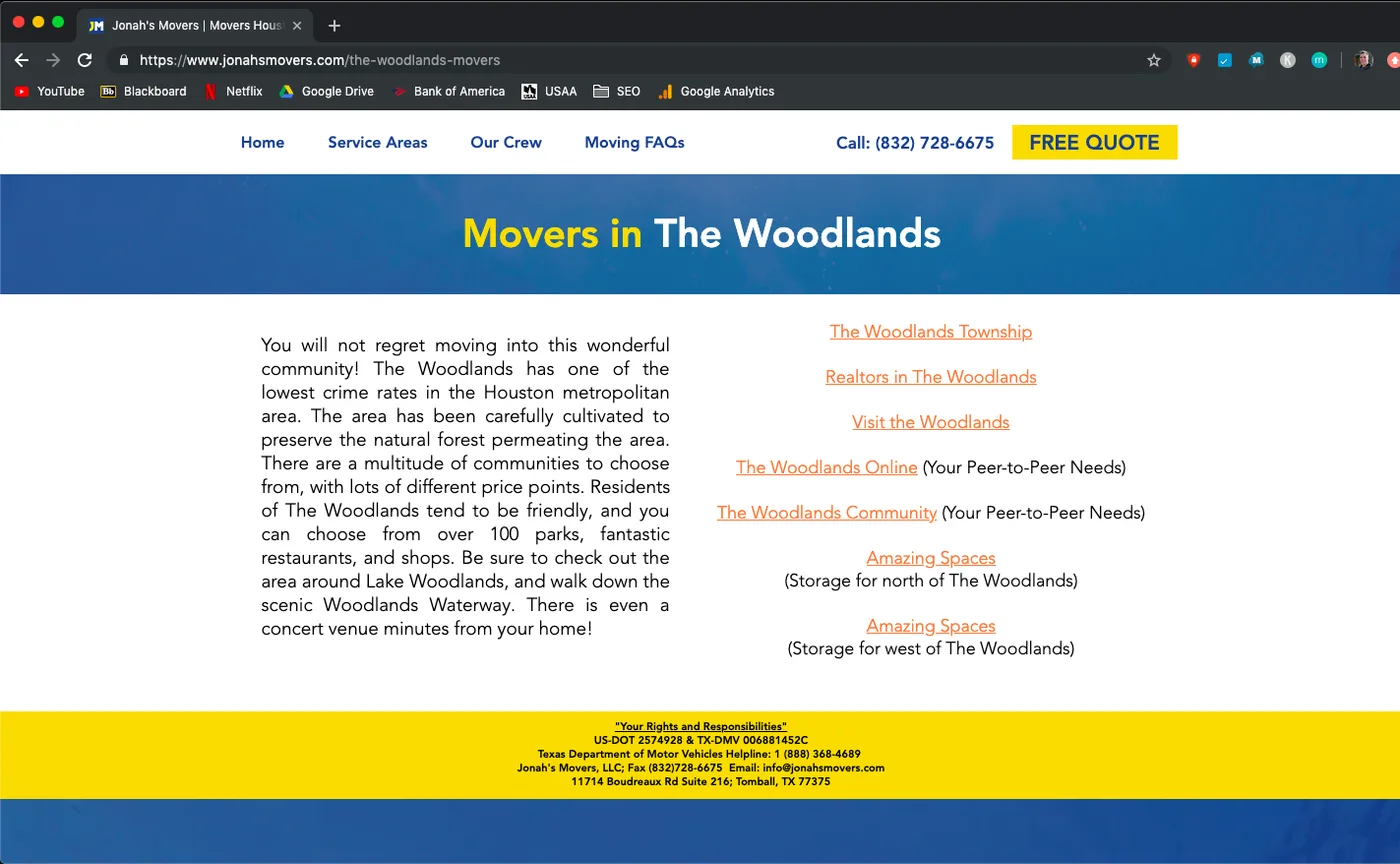This screenshot has height=864, width=1400.
Task: Select the Jonah's Movers browser tab
Action: pos(195,25)
